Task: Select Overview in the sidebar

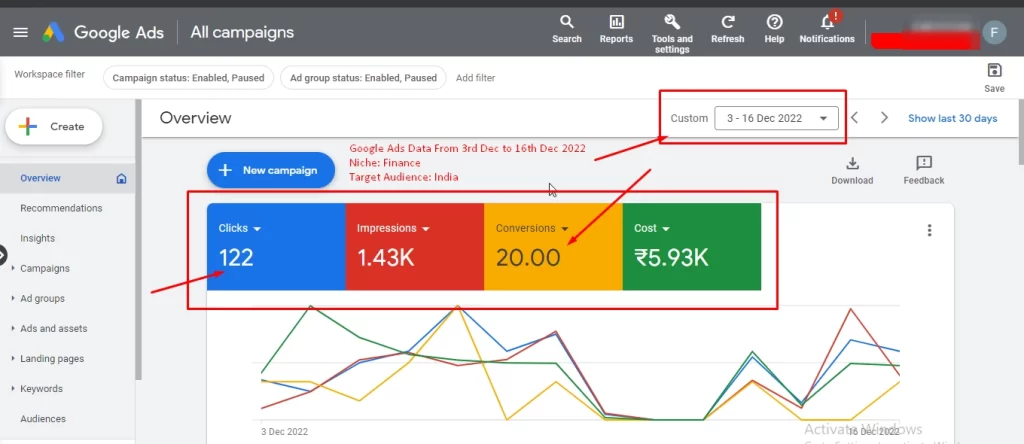Action: point(40,178)
